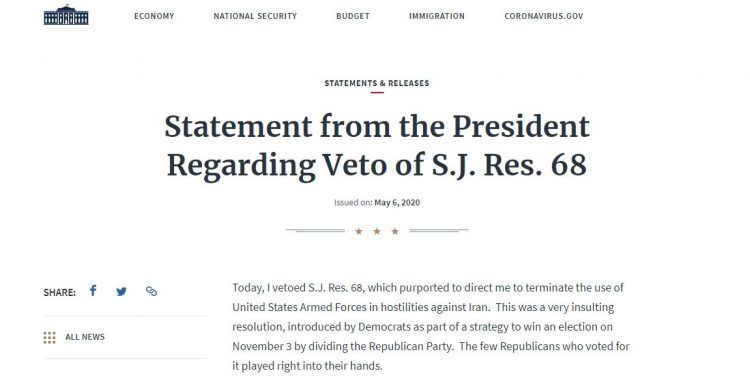Click the middle star in divider

pos(377,232)
